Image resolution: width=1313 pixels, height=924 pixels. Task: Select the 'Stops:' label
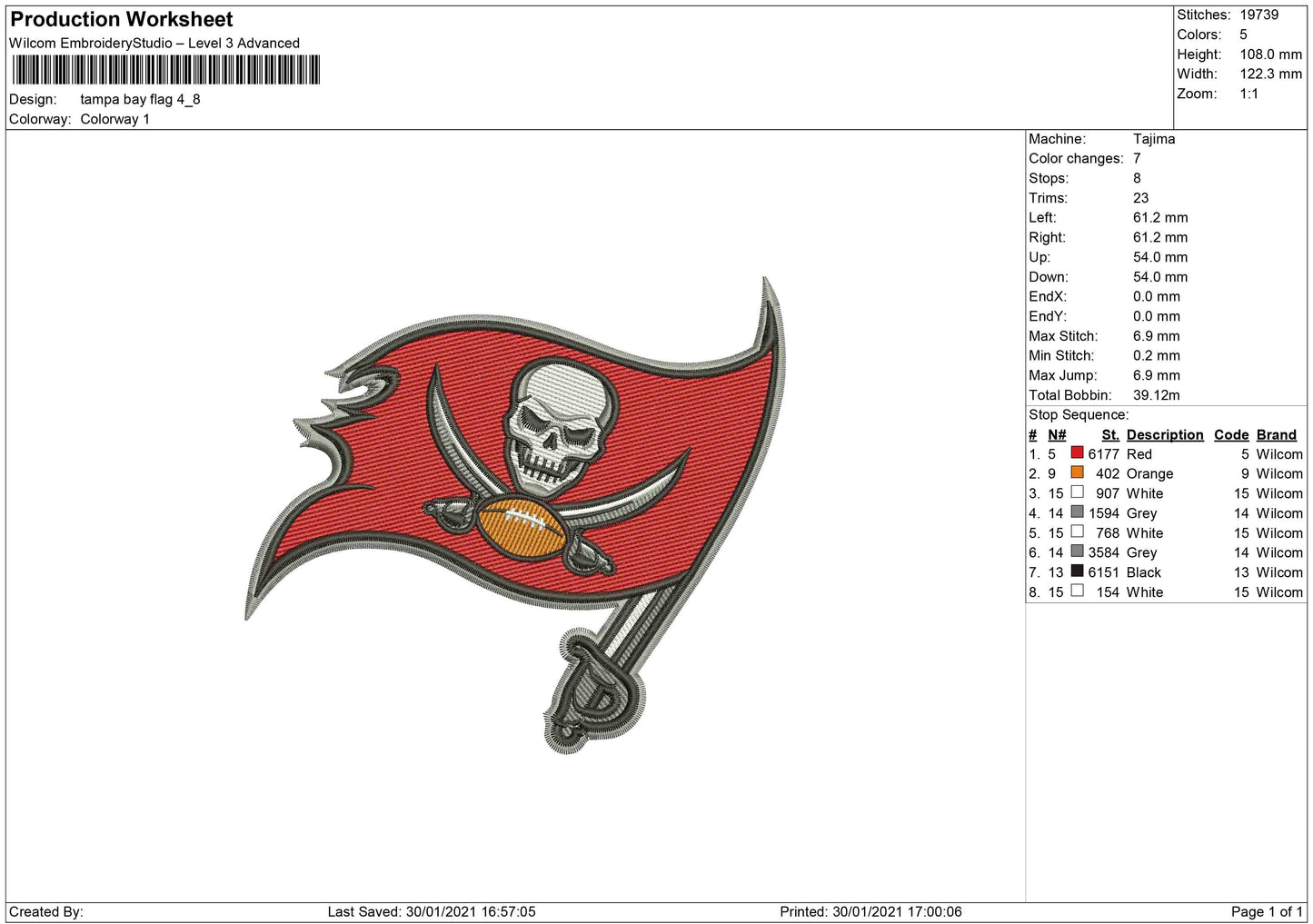1049,178
